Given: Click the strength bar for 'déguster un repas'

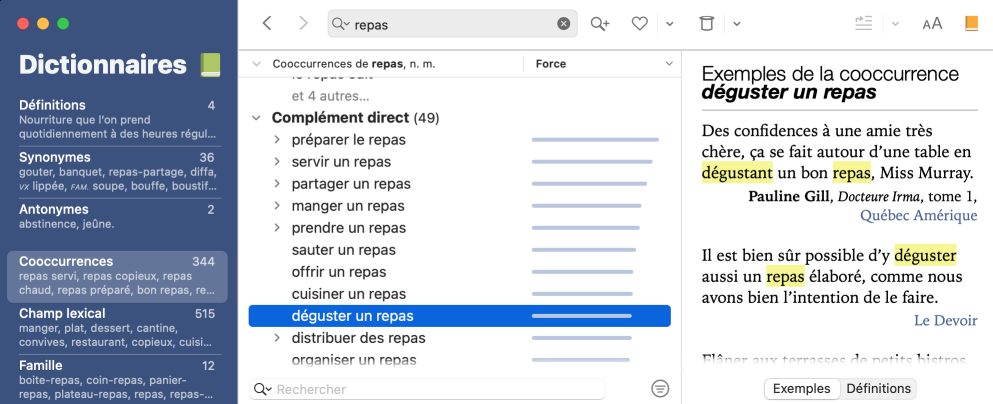Looking at the screenshot, I should [581, 316].
